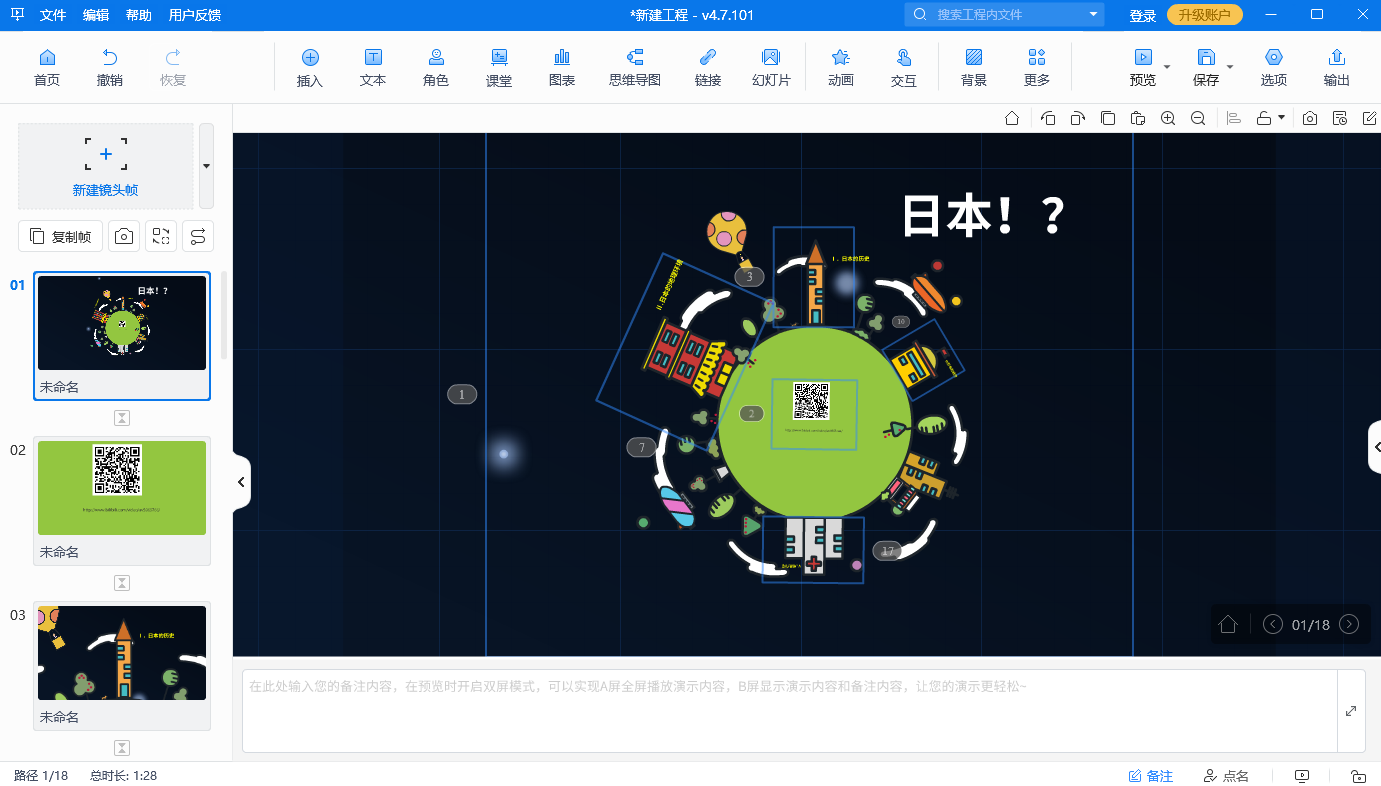Click the copy icon in canvas toolbar
This screenshot has width=1381, height=786.
coord(1108,118)
